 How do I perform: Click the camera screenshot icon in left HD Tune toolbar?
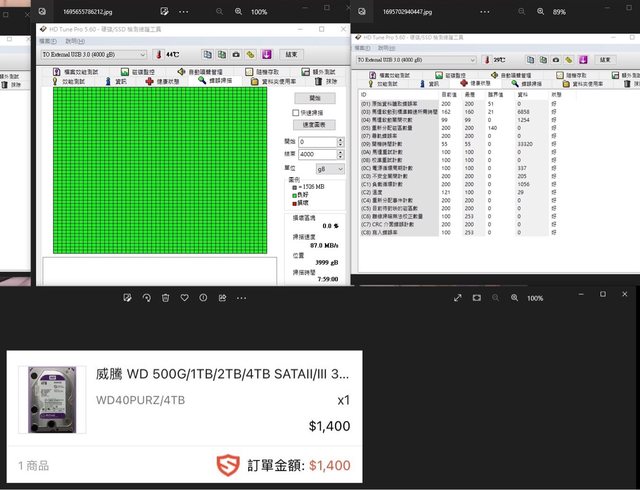tap(236, 54)
